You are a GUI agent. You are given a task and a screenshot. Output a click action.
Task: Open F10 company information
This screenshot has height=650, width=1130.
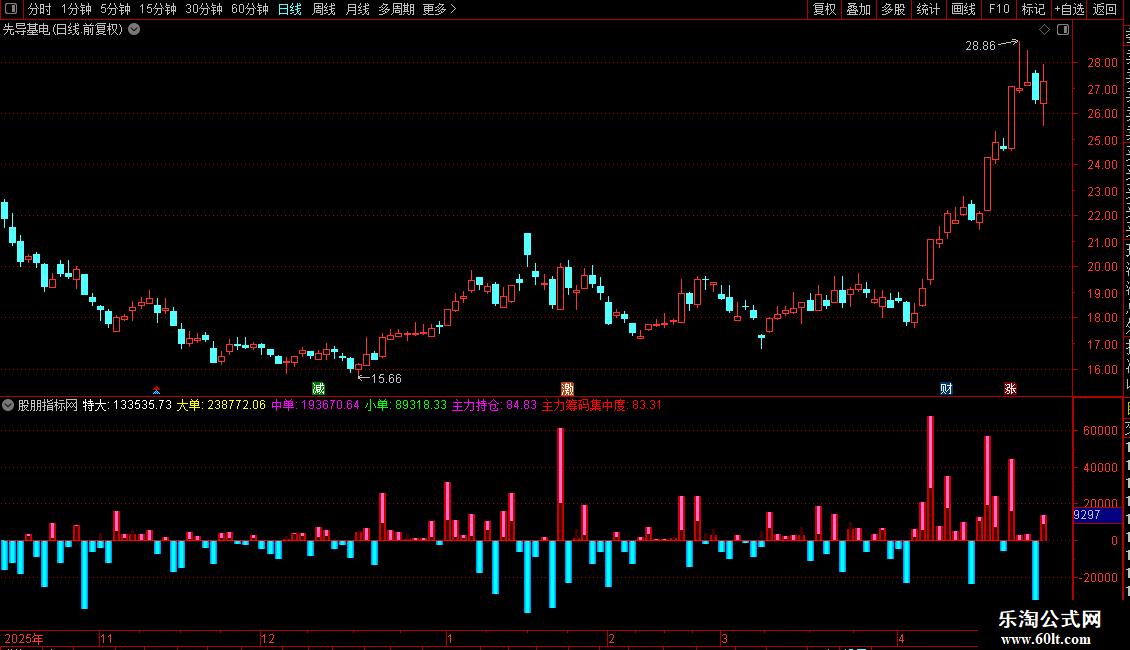coord(999,9)
